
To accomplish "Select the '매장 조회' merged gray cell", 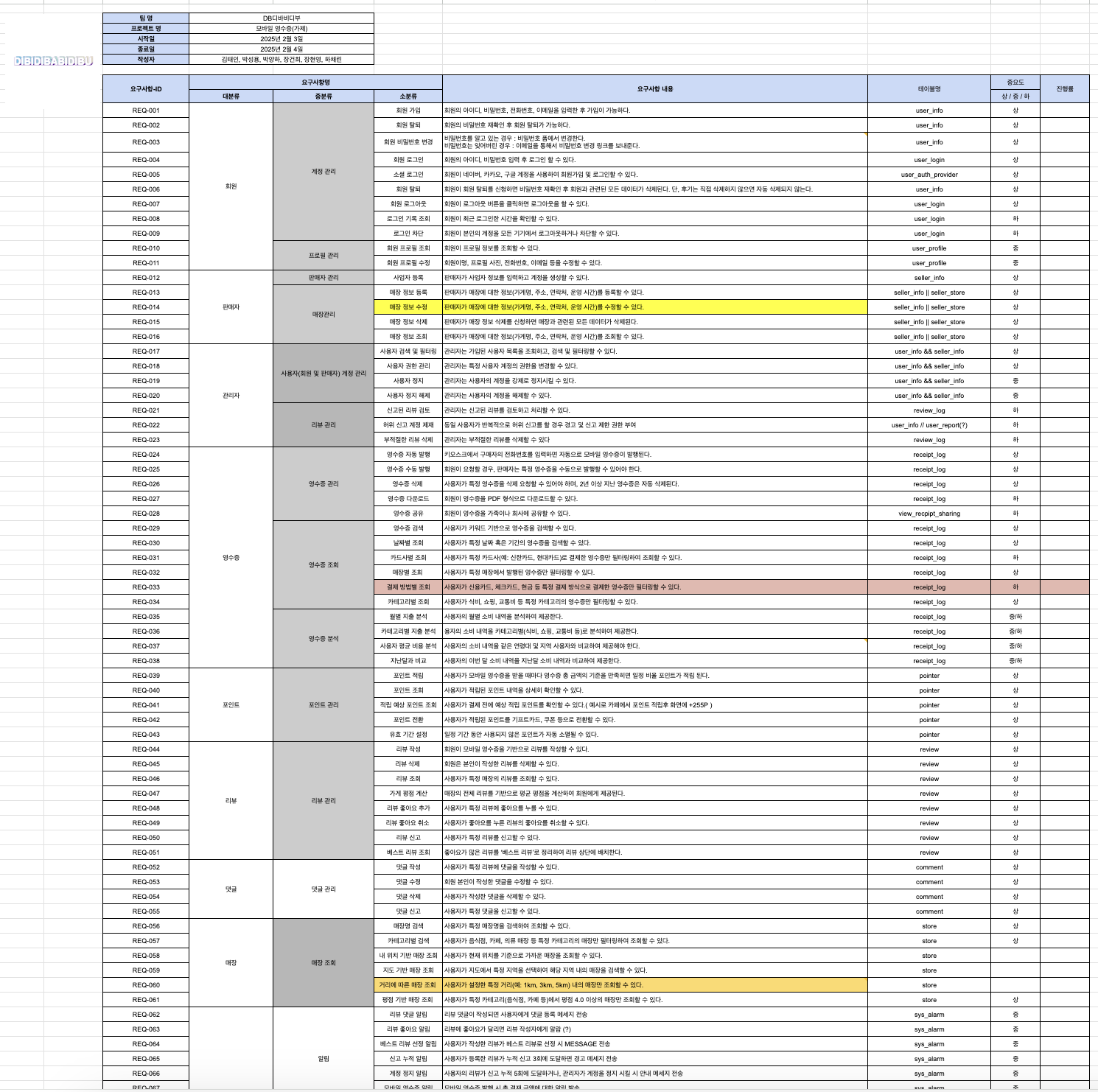I will coord(324,963).
